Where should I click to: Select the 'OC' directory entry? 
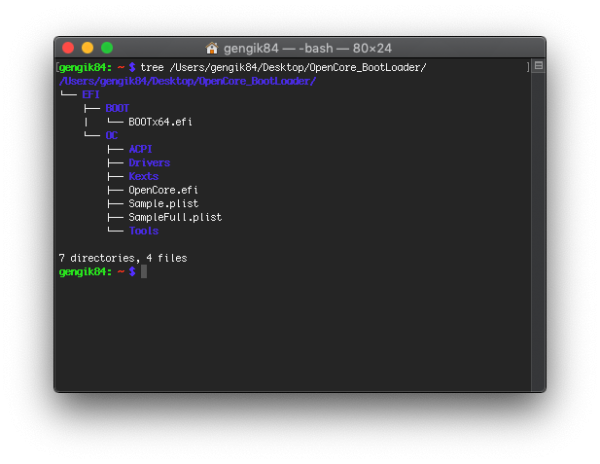point(111,135)
